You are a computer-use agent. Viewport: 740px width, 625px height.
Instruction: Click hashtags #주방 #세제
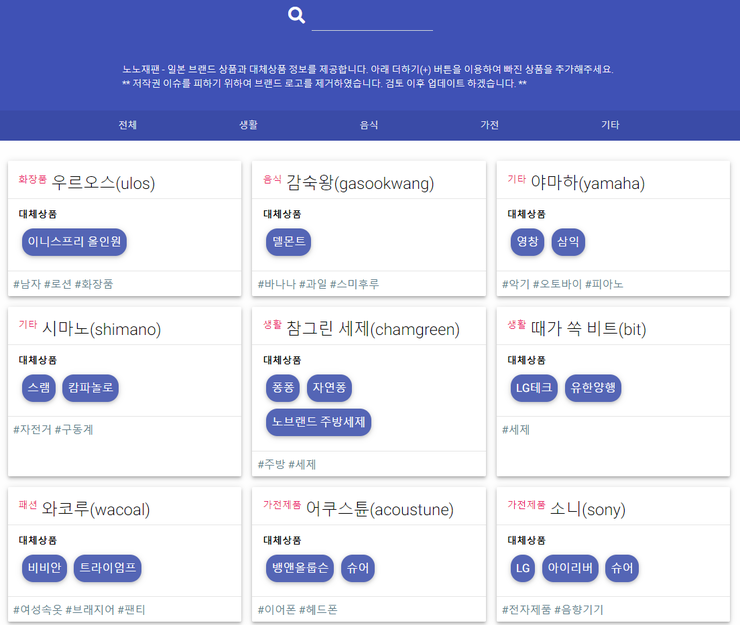coord(287,464)
